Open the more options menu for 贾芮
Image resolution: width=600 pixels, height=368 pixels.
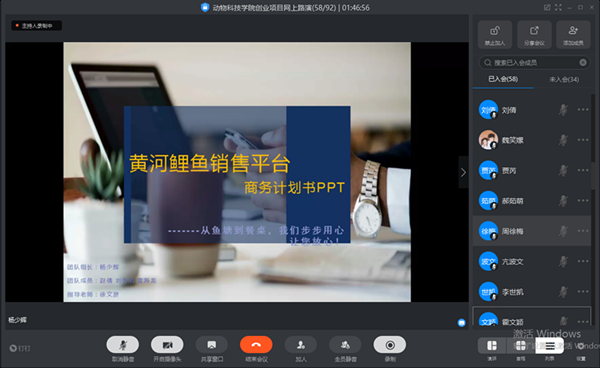pyautogui.click(x=583, y=170)
